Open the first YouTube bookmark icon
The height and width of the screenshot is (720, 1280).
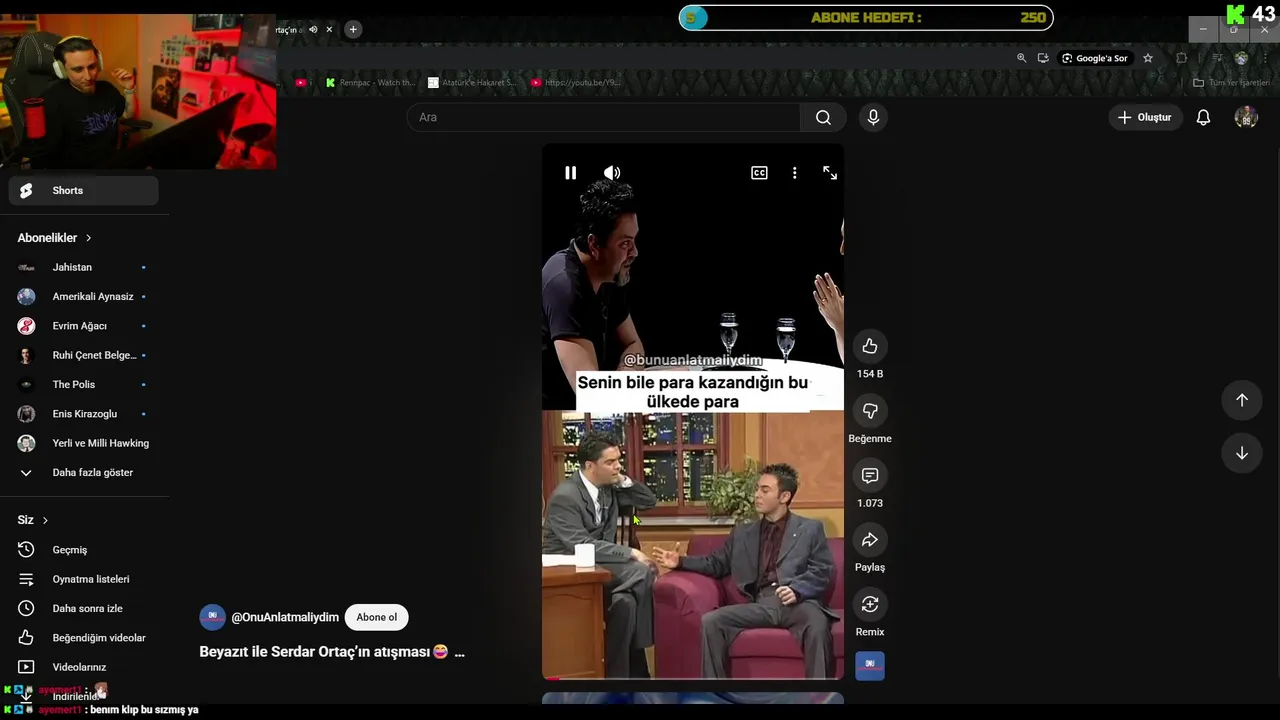click(x=302, y=82)
